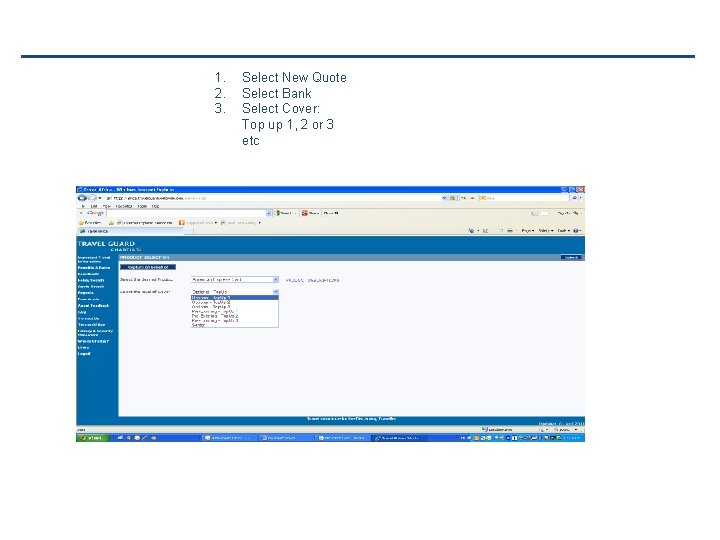The width and height of the screenshot is (720, 540).
Task: Open the Page menu in command bar
Action: (x=527, y=231)
